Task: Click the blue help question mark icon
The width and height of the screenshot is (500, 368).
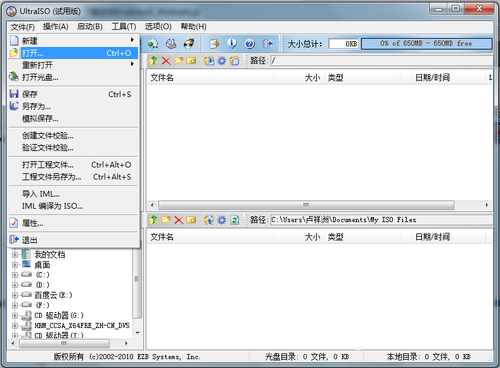Action: [250, 44]
